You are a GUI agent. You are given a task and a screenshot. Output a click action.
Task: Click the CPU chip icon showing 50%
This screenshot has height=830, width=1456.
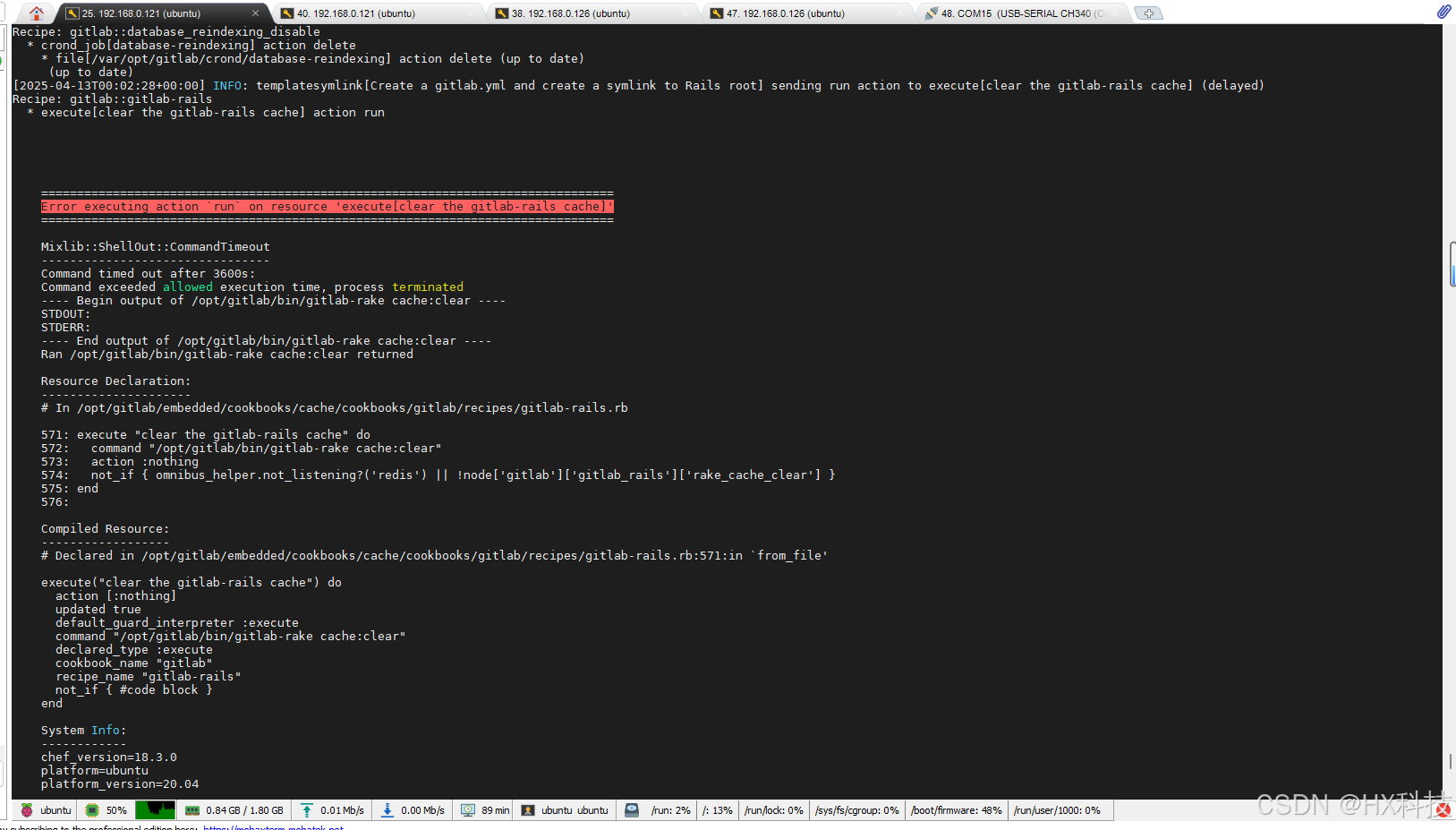point(92,810)
